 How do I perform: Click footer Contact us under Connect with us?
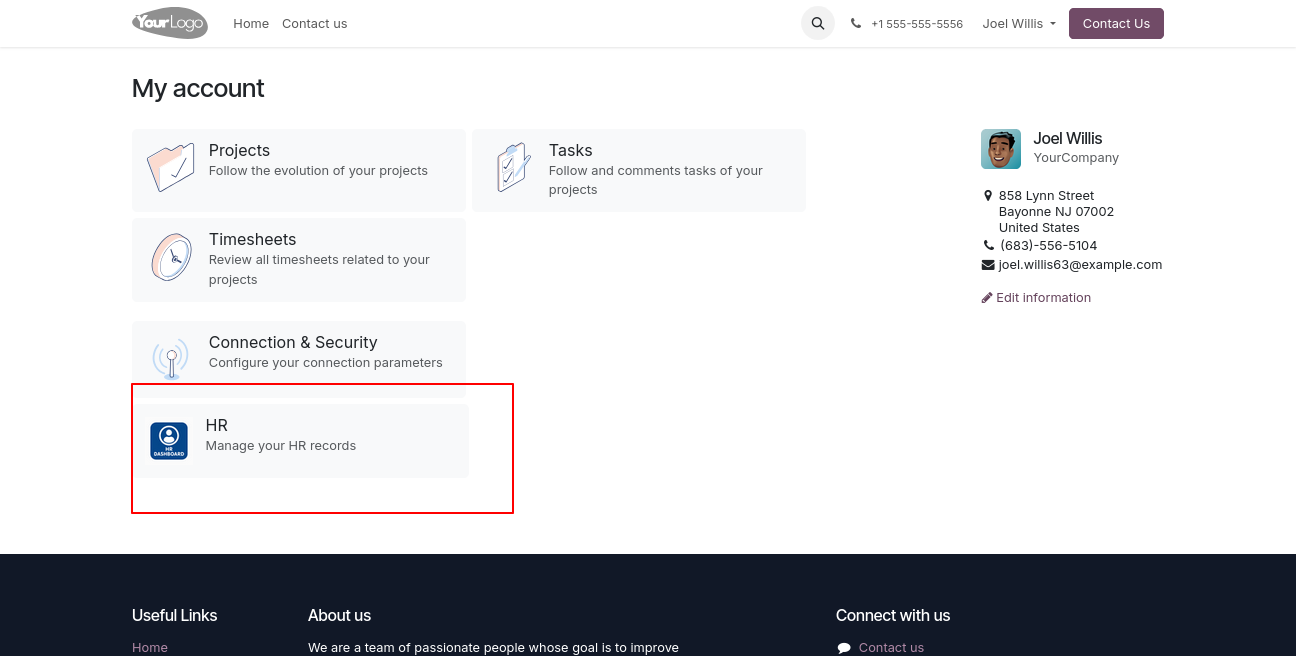click(891, 647)
